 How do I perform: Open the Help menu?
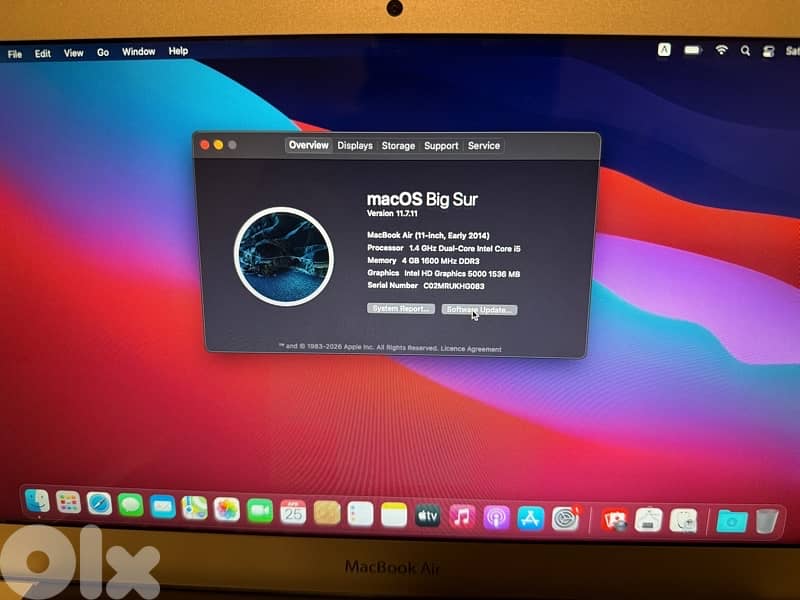coord(178,51)
